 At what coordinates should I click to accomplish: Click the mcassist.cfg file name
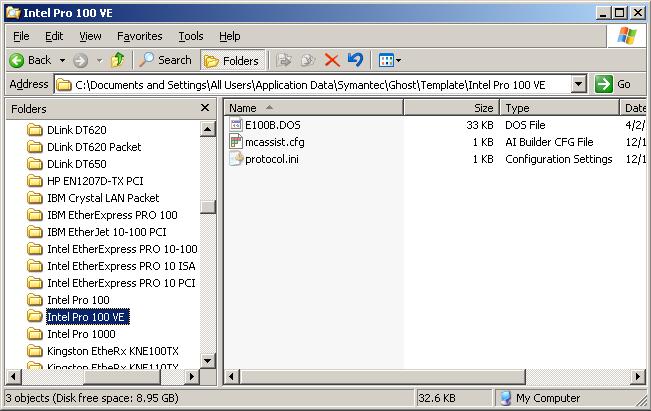pyautogui.click(x=275, y=142)
